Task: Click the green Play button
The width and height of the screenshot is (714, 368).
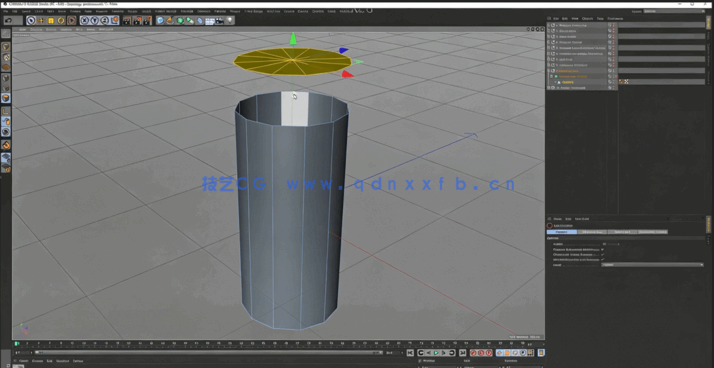Action: [x=436, y=353]
